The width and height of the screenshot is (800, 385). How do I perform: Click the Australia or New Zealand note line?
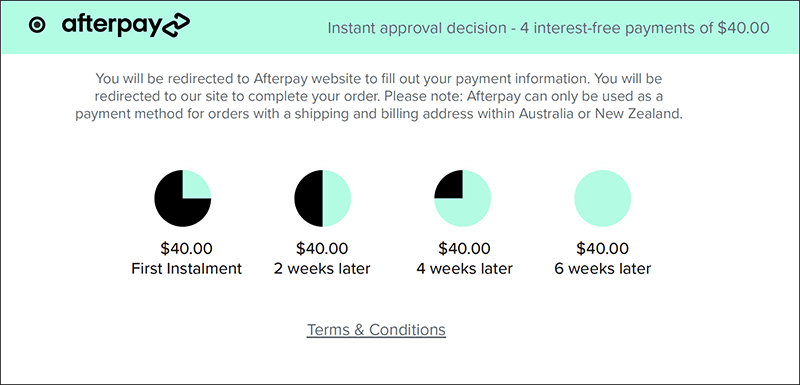[x=379, y=114]
